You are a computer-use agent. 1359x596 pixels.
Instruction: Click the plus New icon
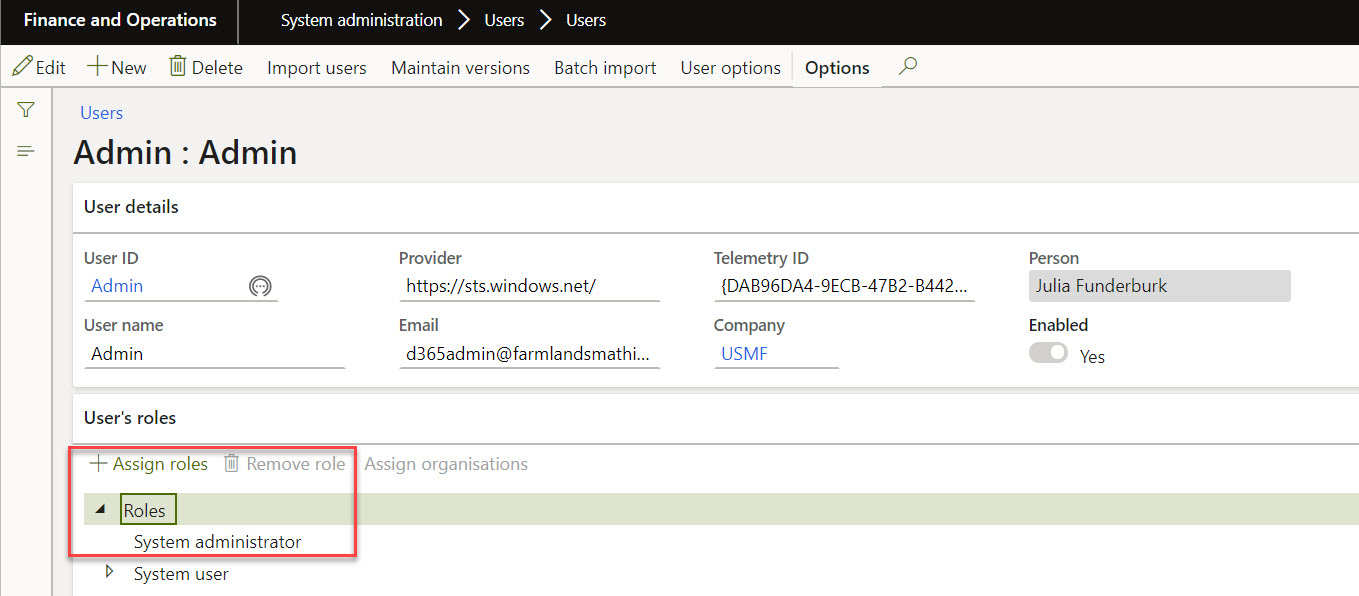tap(98, 67)
